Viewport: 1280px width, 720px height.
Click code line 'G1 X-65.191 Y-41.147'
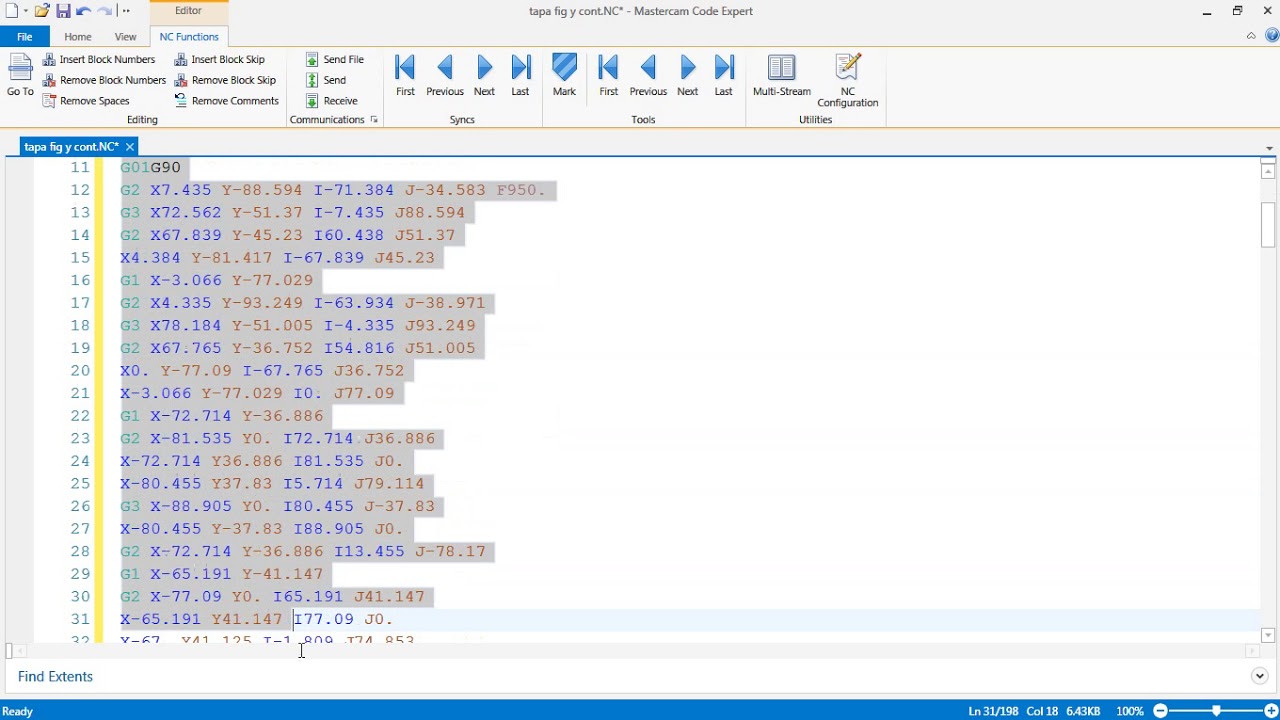point(222,574)
